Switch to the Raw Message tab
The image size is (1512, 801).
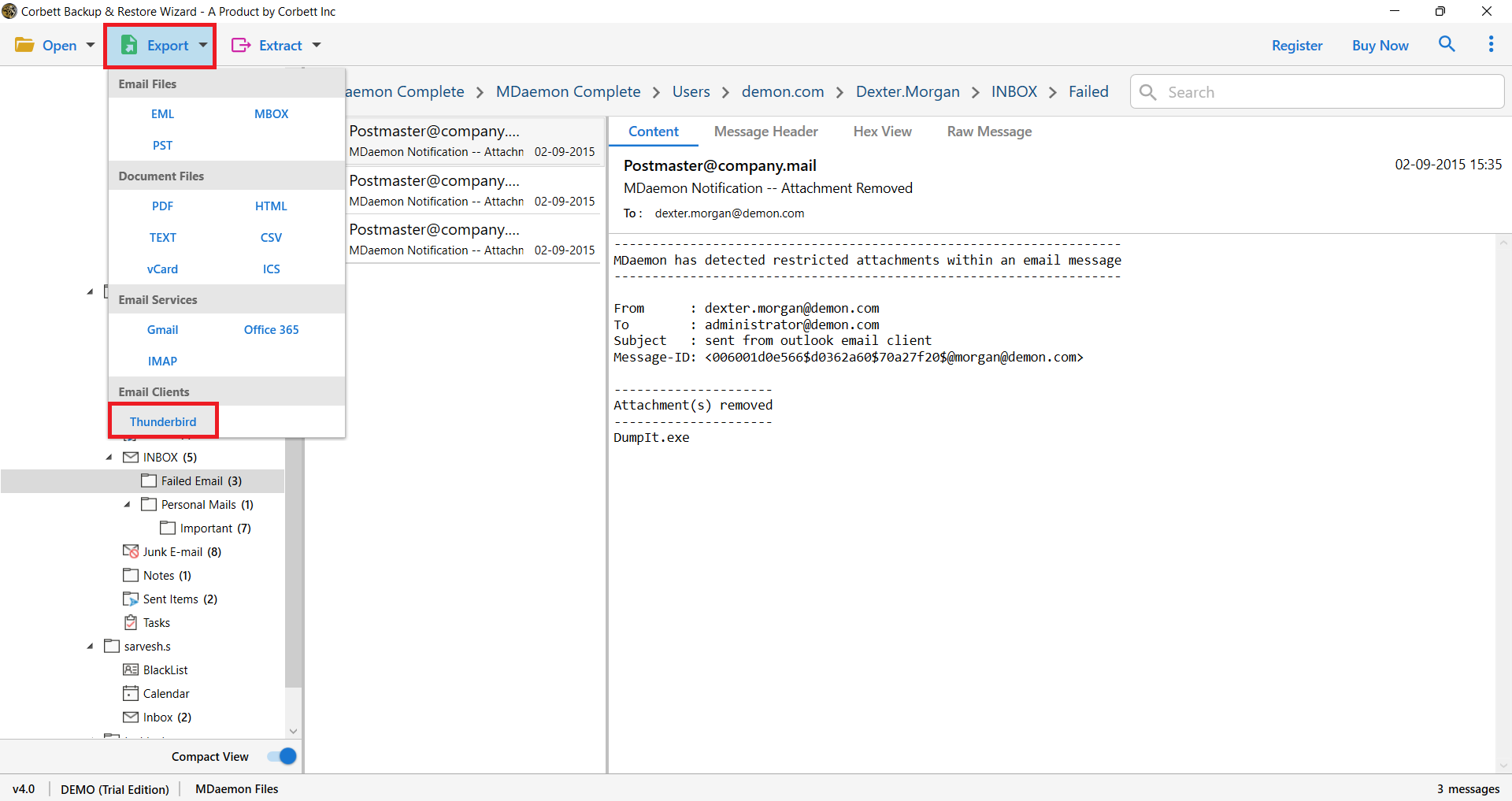click(x=989, y=132)
